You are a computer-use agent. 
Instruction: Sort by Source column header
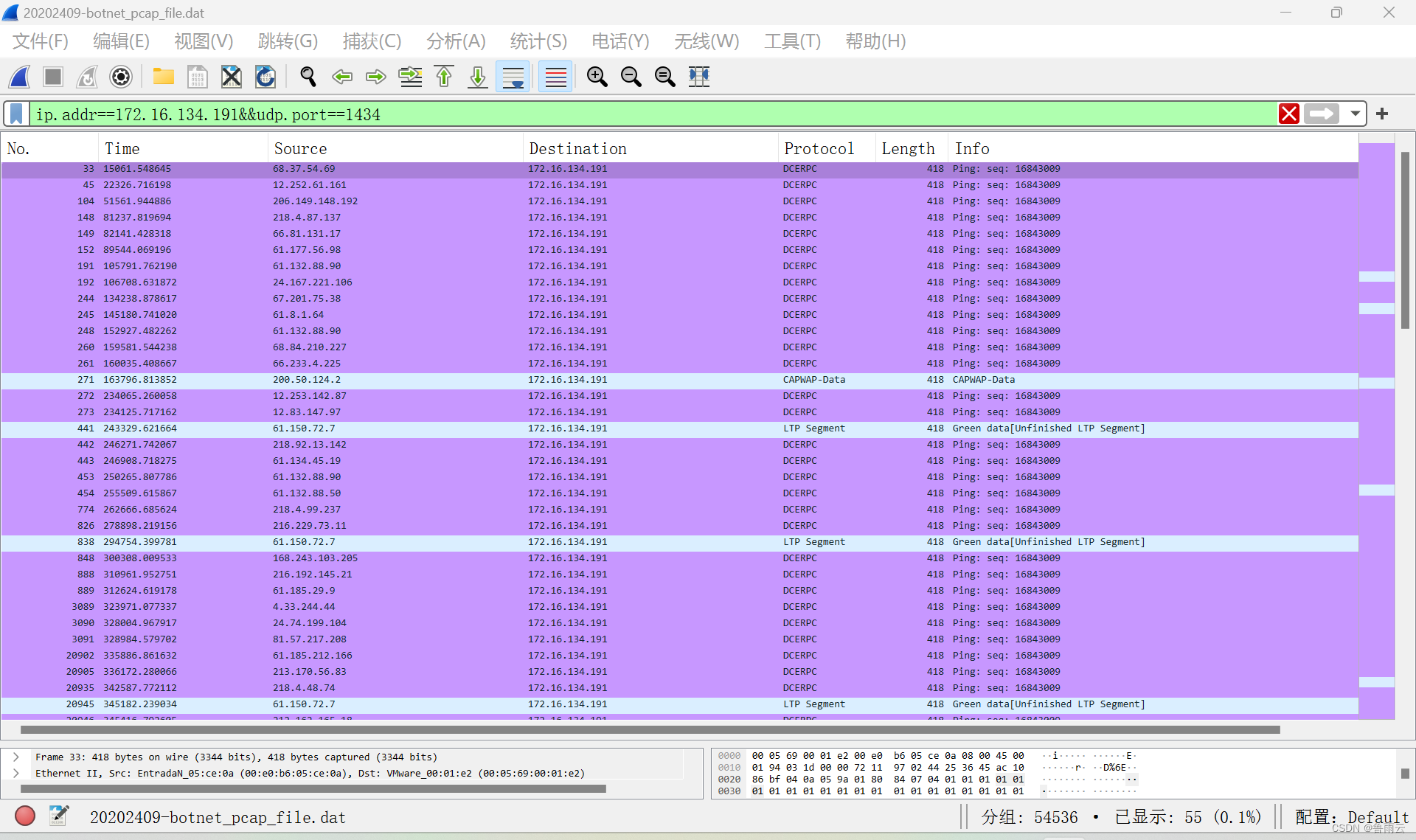[395, 149]
